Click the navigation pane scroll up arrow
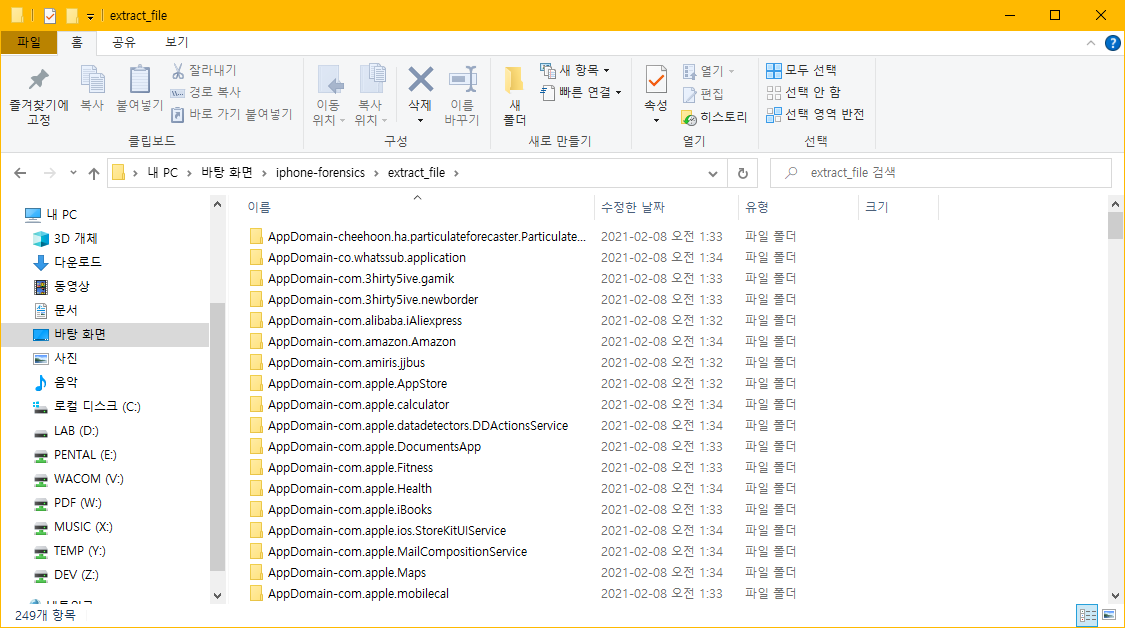1125x628 pixels. pos(217,205)
